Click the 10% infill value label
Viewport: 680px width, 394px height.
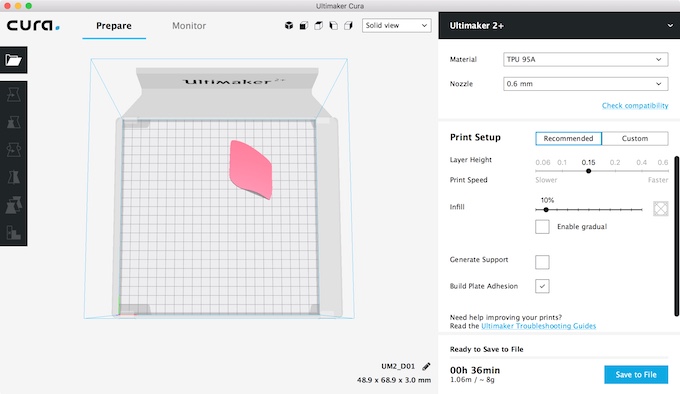point(547,200)
